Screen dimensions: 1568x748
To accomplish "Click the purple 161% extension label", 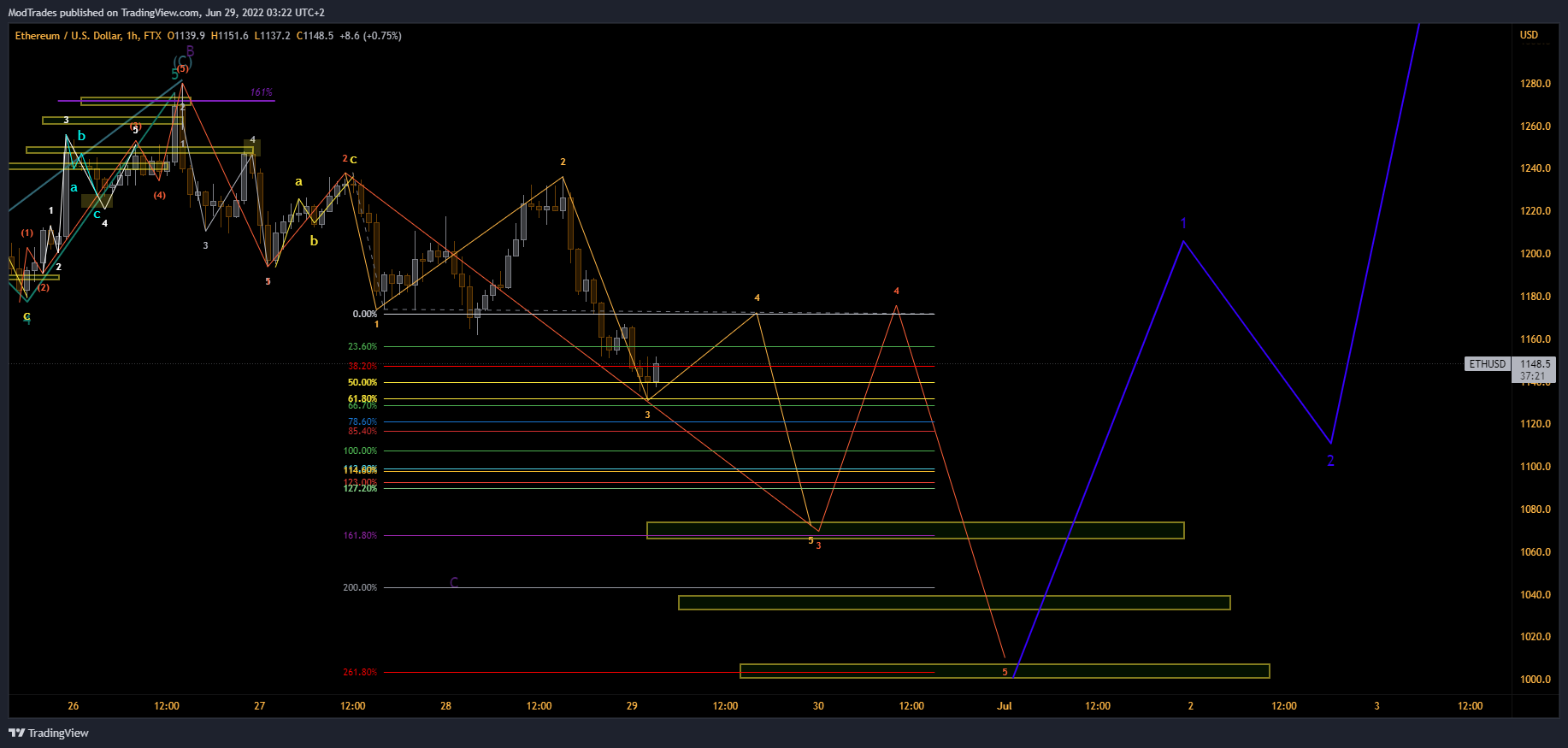I will point(261,92).
